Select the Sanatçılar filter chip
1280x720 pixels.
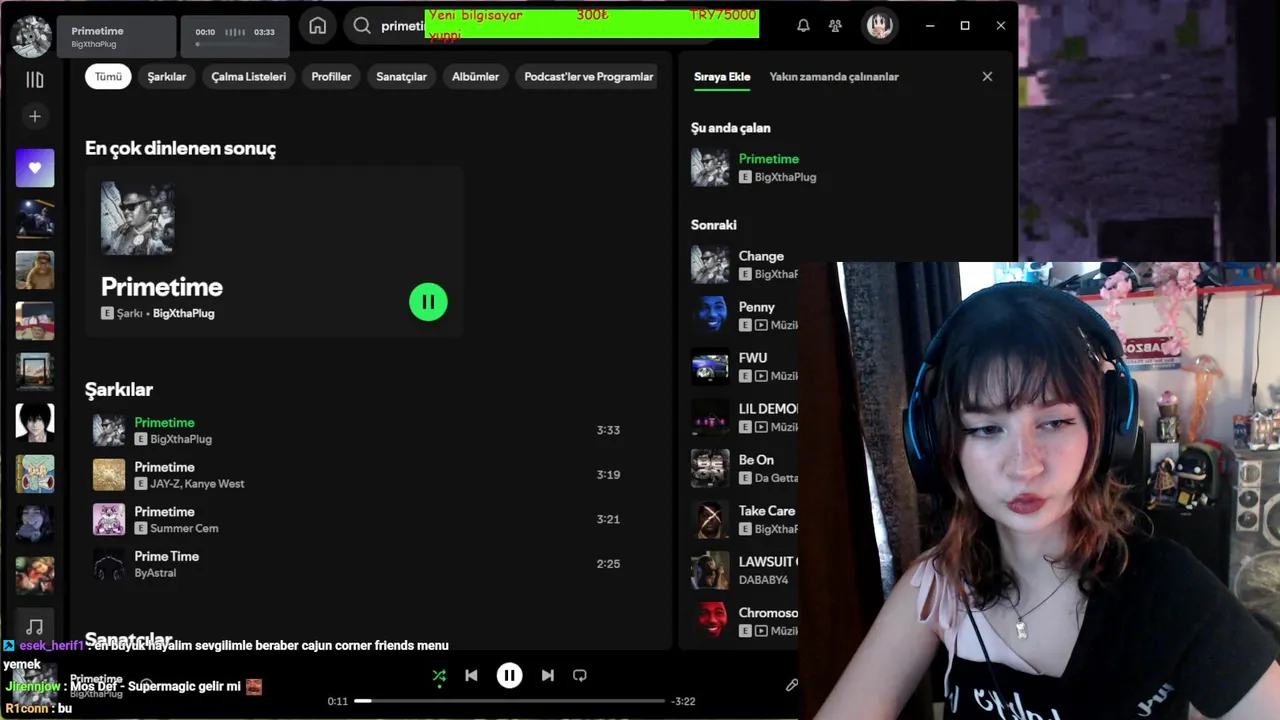point(401,76)
